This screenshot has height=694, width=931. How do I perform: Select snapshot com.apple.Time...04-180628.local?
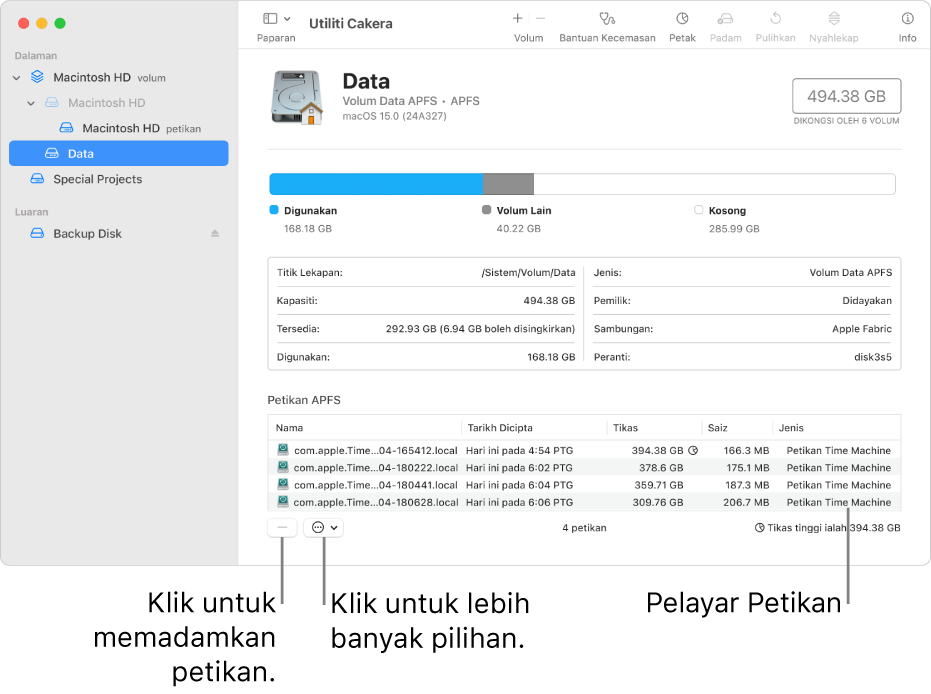[x=584, y=502]
